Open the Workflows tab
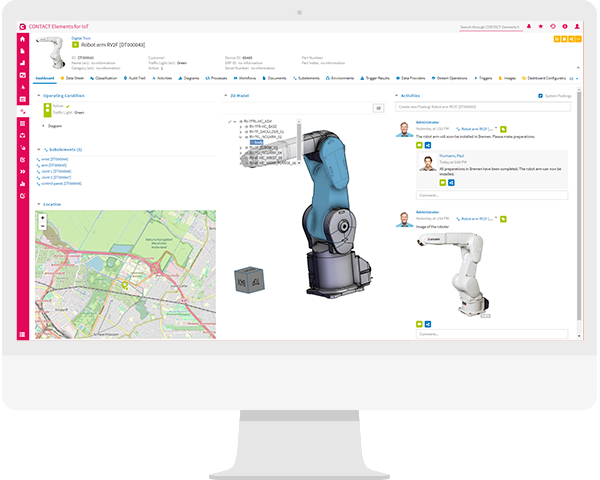The width and height of the screenshot is (600, 480). [x=245, y=78]
